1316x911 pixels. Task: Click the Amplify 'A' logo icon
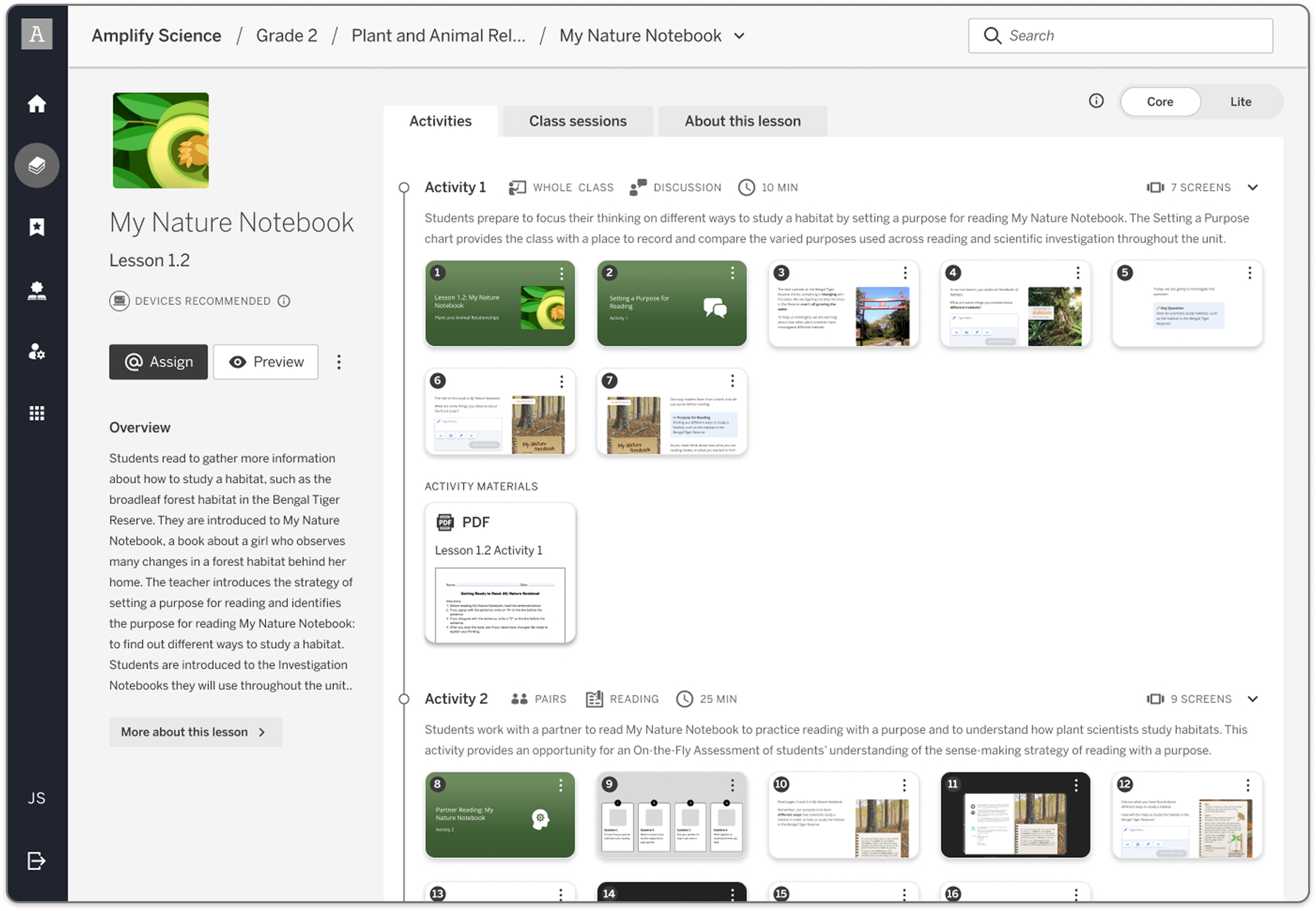point(36,34)
